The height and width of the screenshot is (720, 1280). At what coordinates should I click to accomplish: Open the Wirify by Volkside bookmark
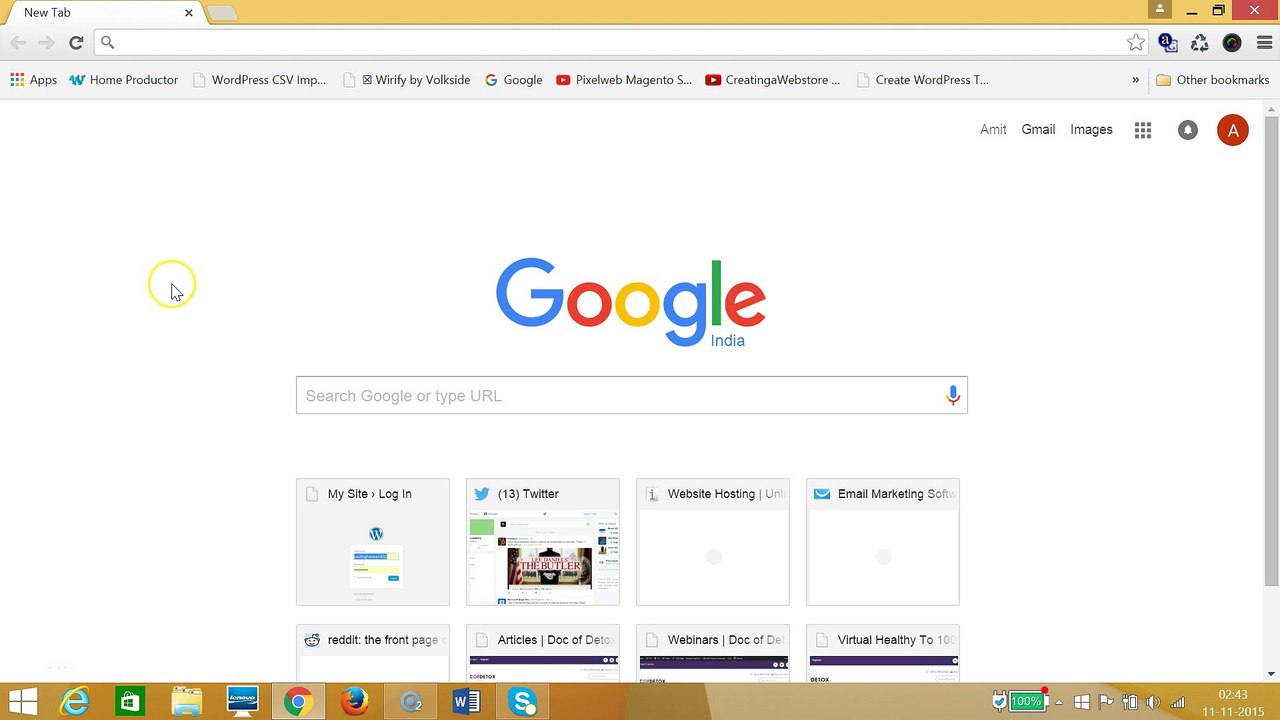point(406,80)
